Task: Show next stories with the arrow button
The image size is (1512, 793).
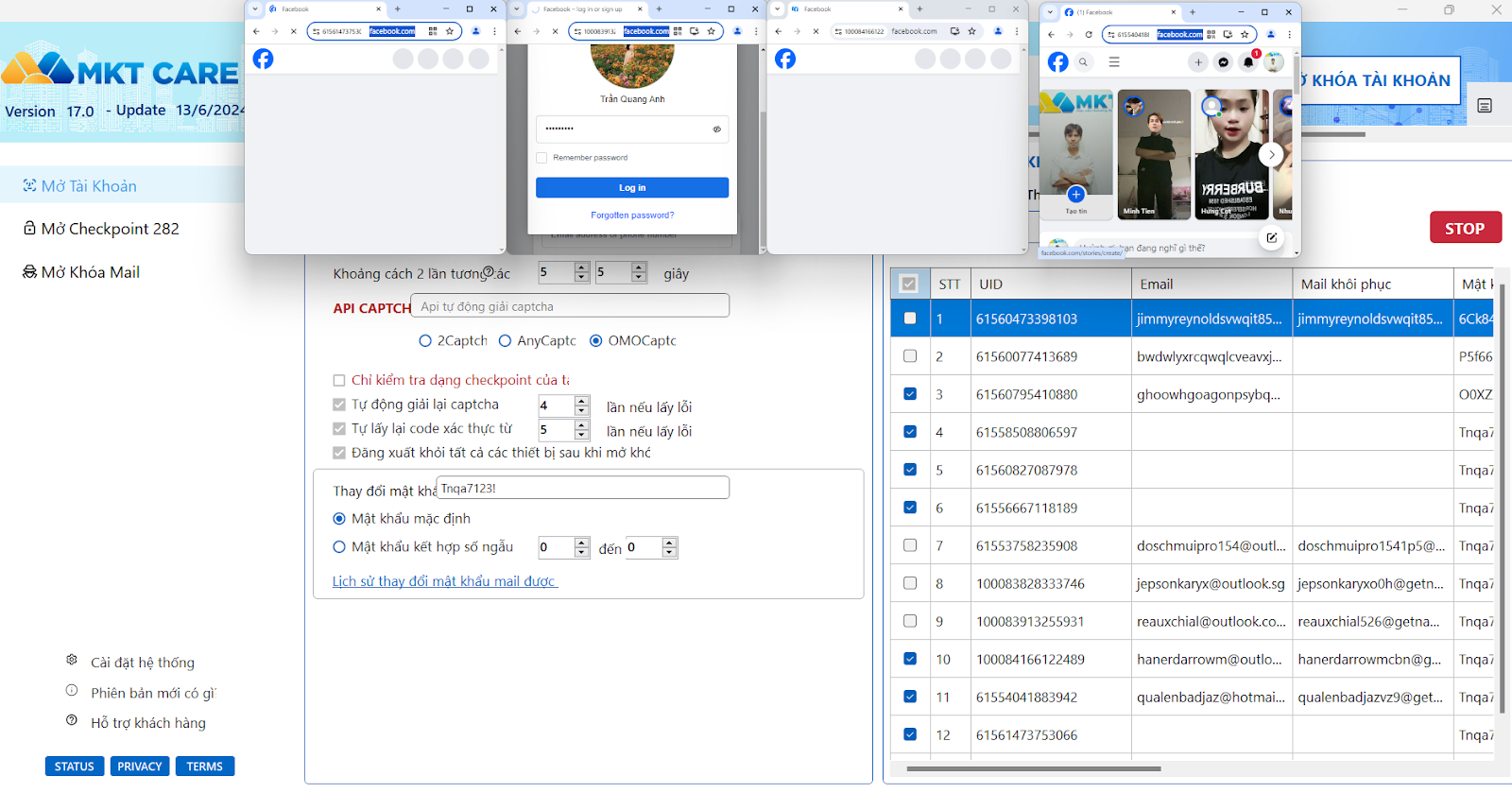Action: [x=1272, y=154]
